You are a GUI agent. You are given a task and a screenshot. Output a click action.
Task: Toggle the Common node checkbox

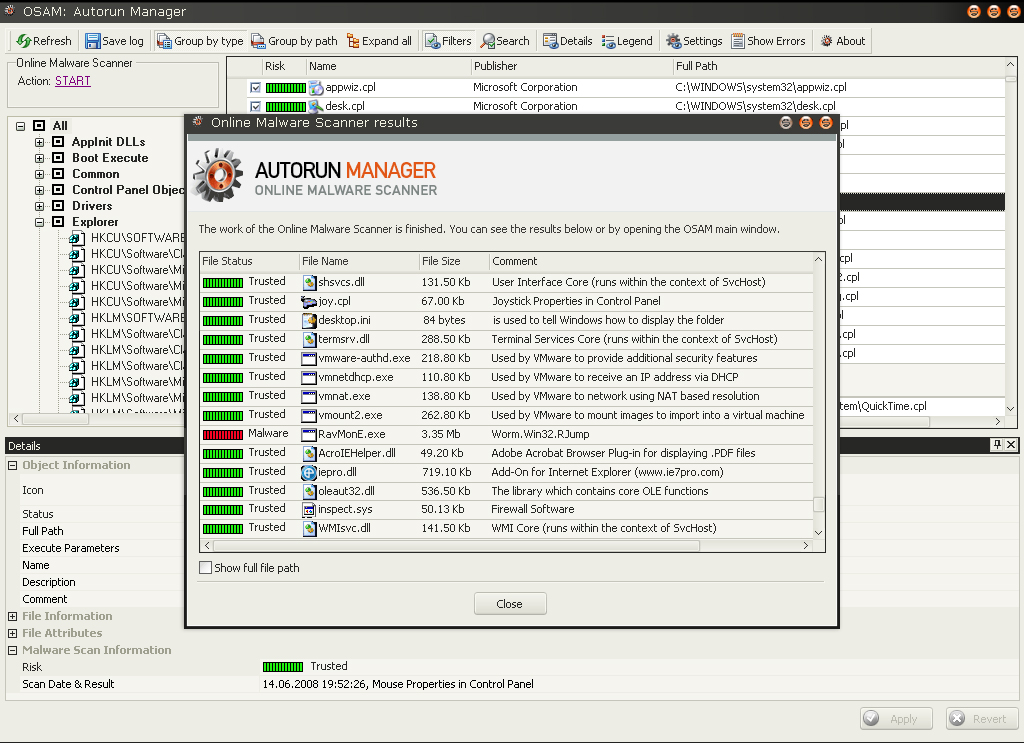tap(58, 174)
